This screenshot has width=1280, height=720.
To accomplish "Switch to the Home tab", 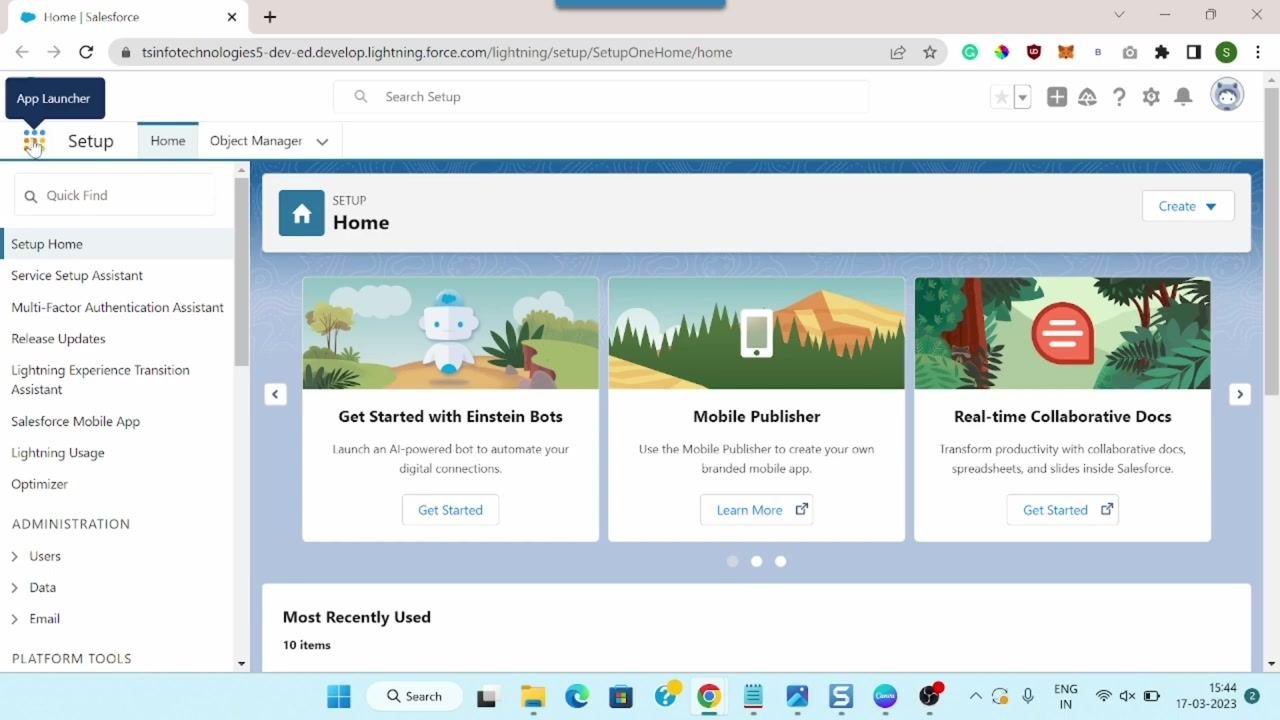I will (168, 141).
